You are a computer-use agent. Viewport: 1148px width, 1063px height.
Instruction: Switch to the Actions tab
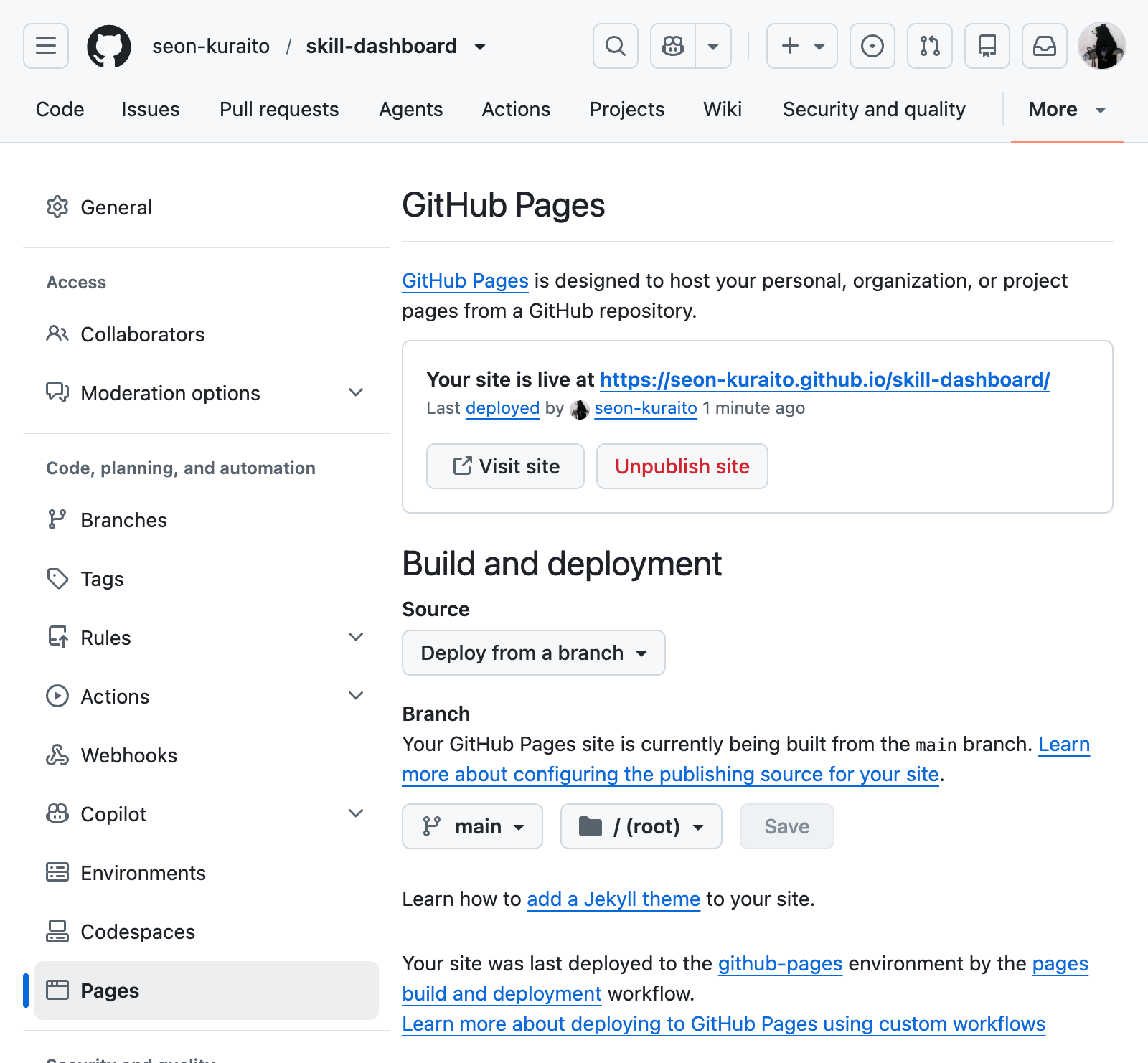[x=517, y=109]
